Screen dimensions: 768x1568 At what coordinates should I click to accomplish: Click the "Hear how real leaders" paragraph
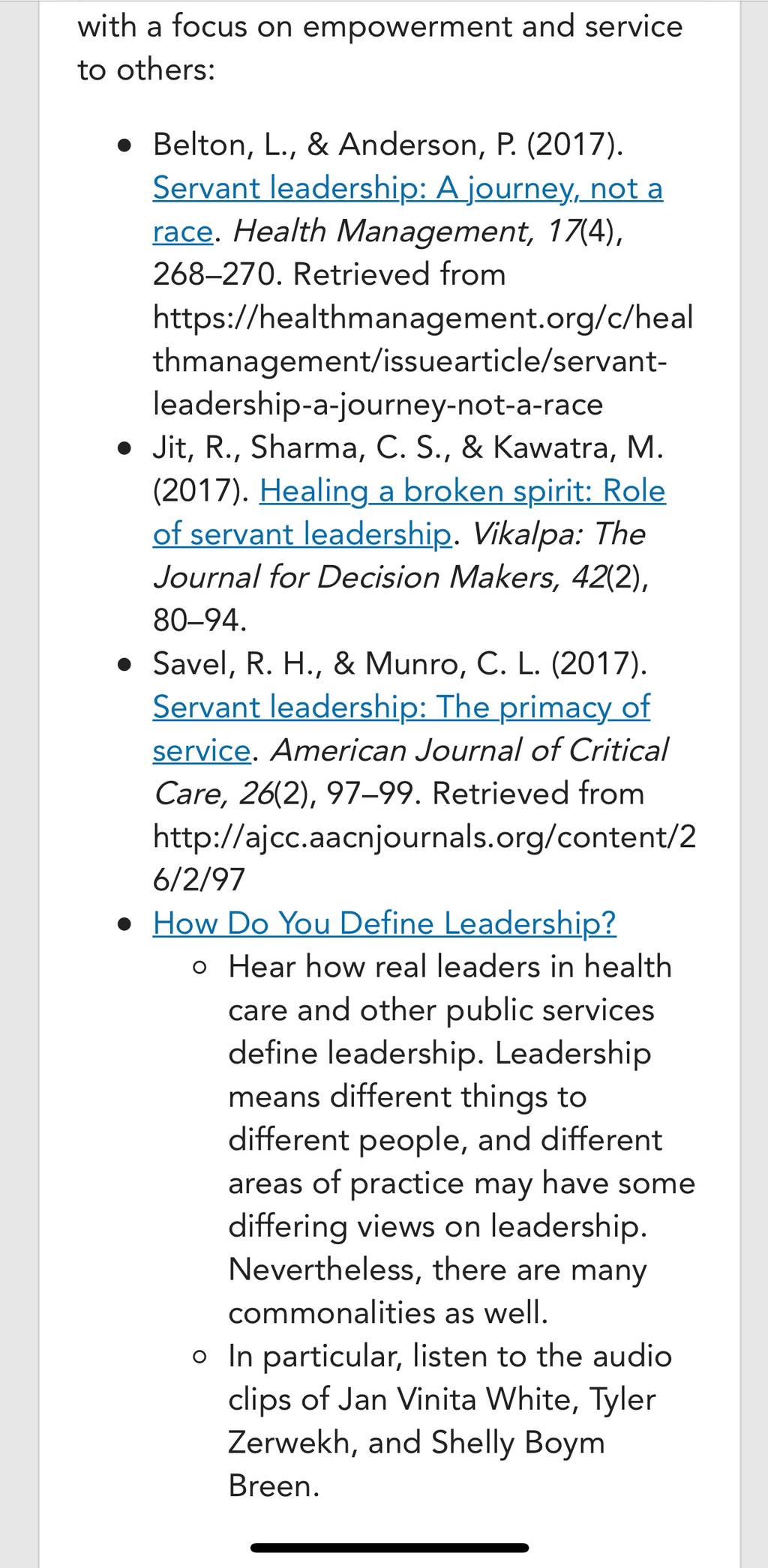(x=461, y=1139)
